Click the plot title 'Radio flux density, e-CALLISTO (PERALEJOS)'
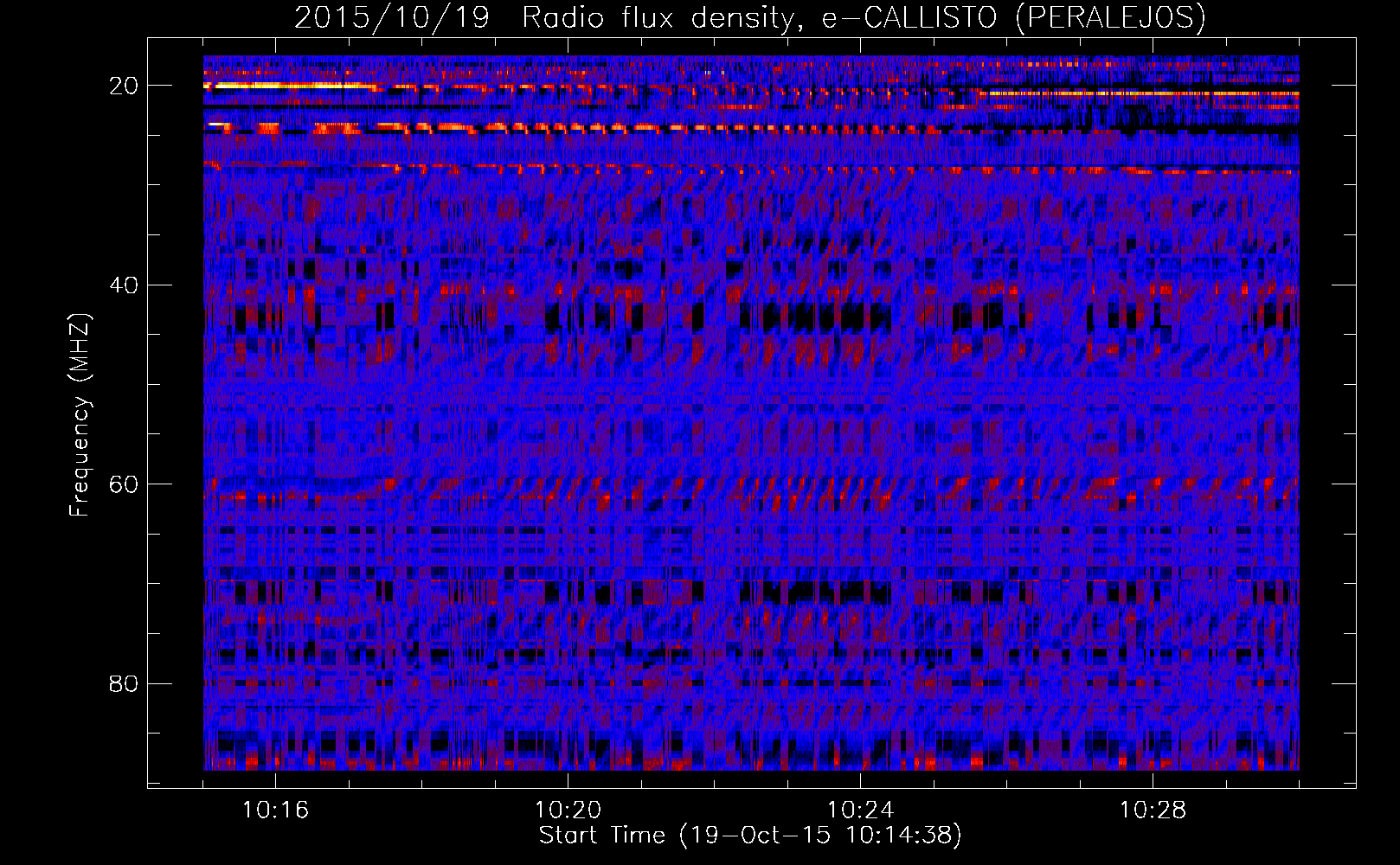 864,18
